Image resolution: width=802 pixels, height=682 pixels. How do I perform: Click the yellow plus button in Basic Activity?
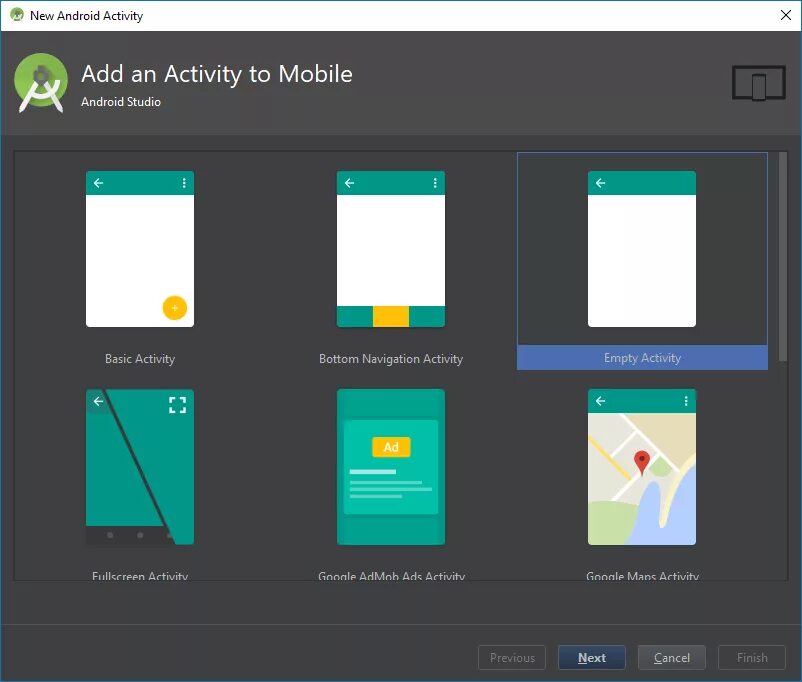point(174,308)
